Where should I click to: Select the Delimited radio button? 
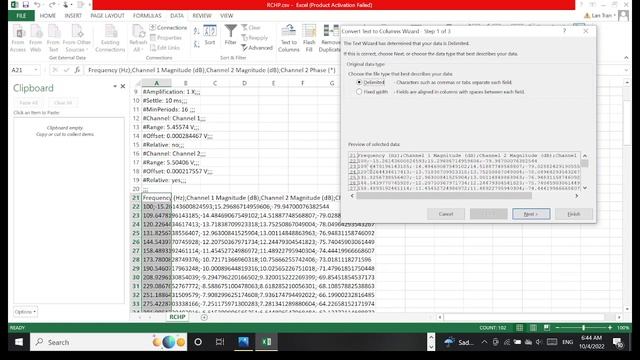pos(359,82)
